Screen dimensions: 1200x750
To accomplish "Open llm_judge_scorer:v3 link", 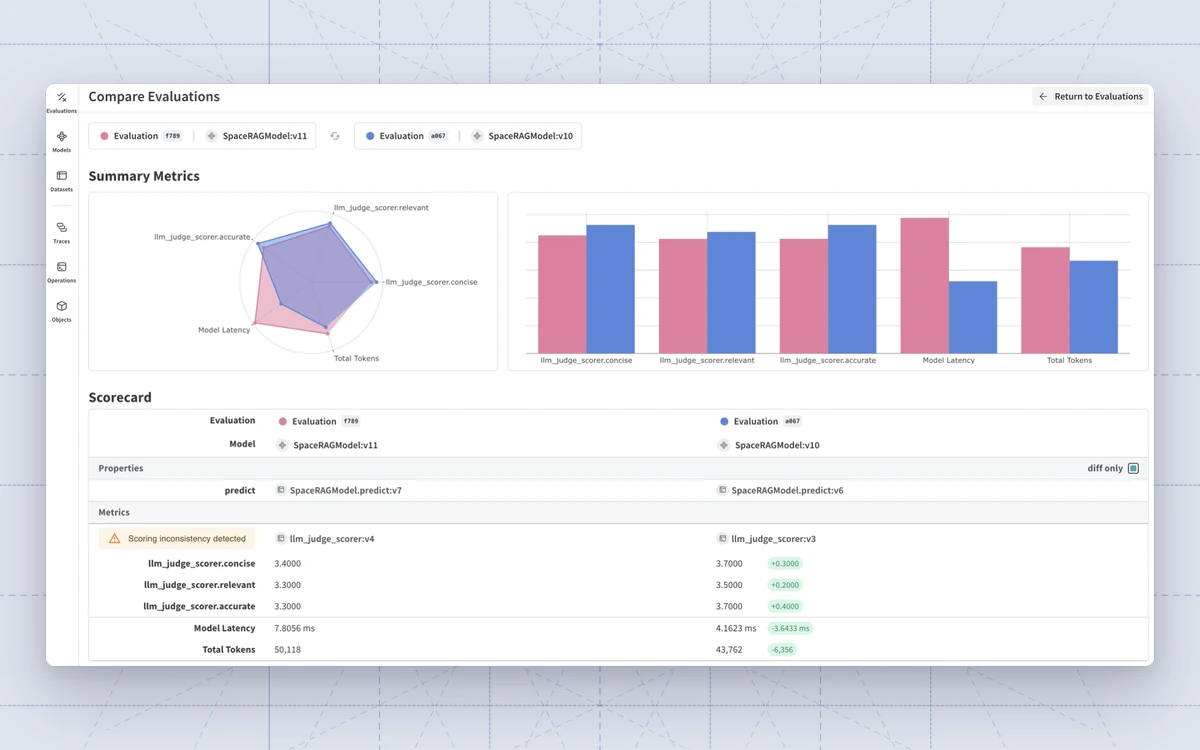I will pos(774,539).
